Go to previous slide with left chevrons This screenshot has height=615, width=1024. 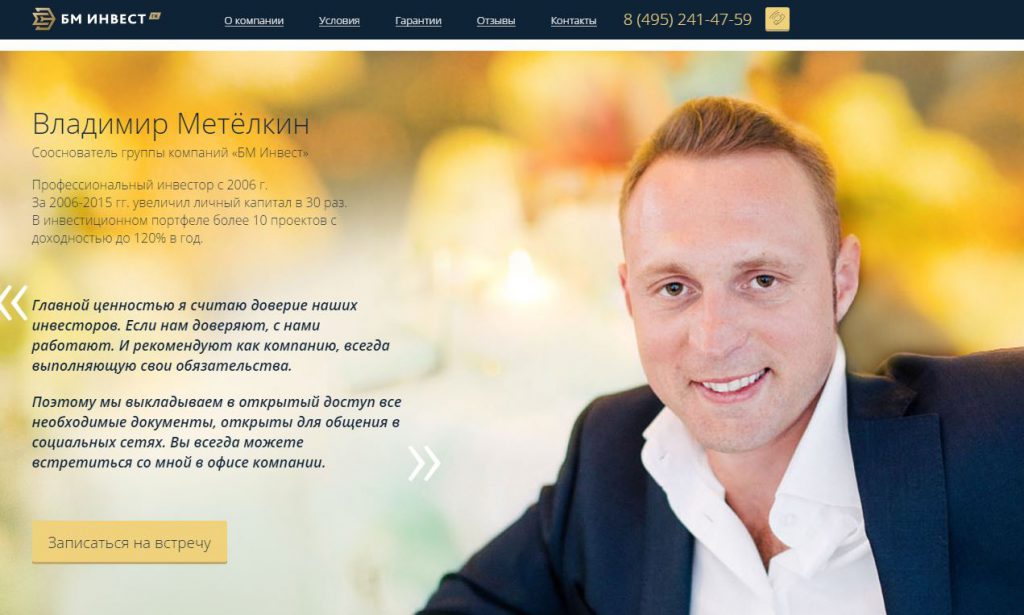point(14,302)
